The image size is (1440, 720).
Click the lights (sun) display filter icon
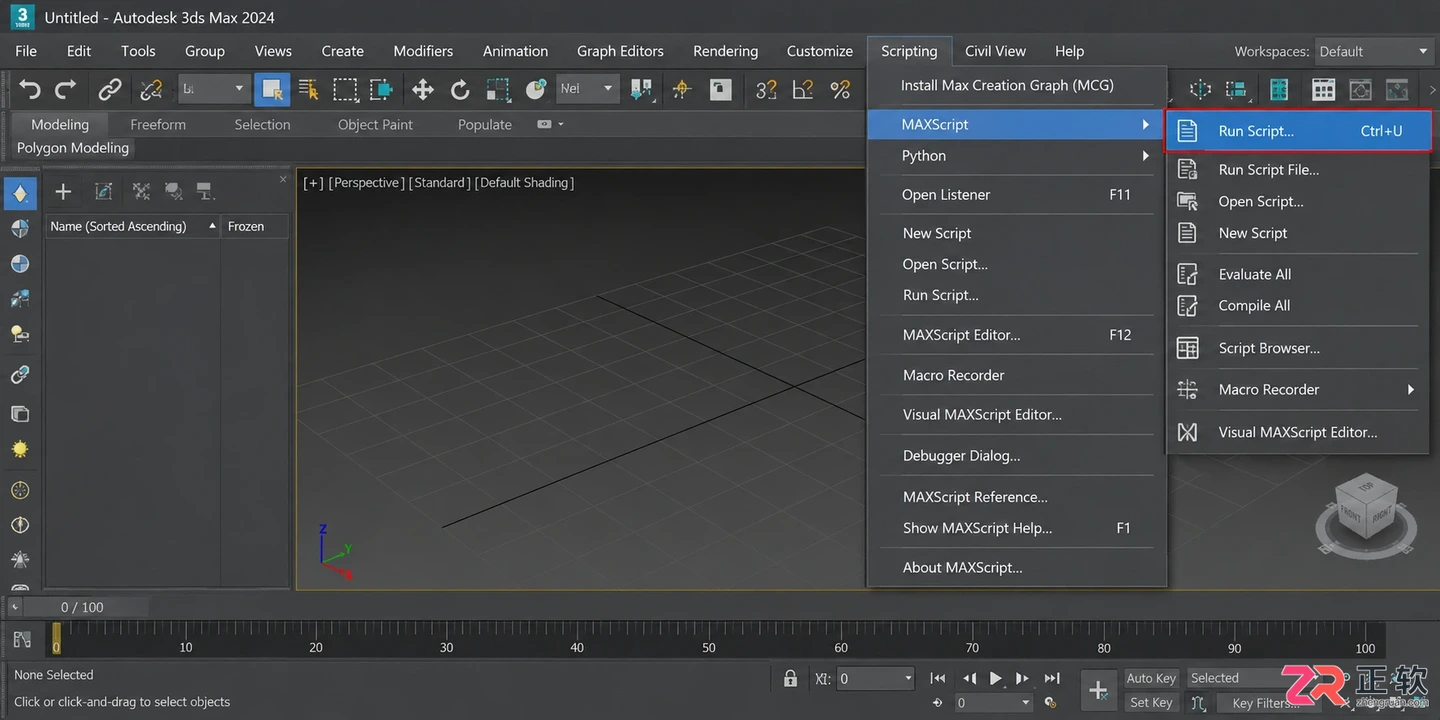pyautogui.click(x=20, y=449)
